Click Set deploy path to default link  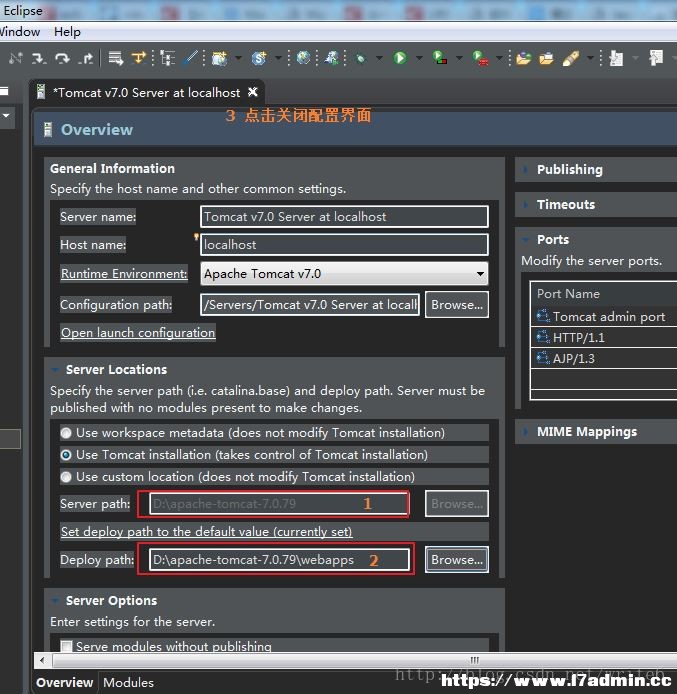[207, 531]
